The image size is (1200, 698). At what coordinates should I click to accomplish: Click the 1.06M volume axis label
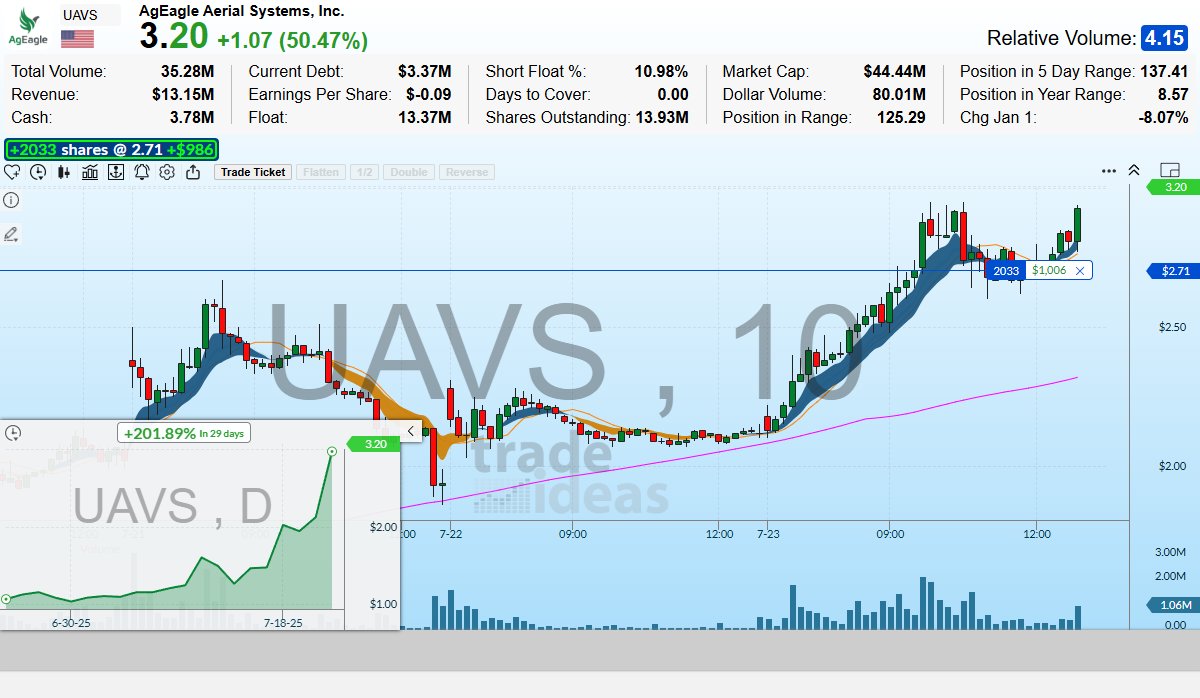pyautogui.click(x=1174, y=605)
